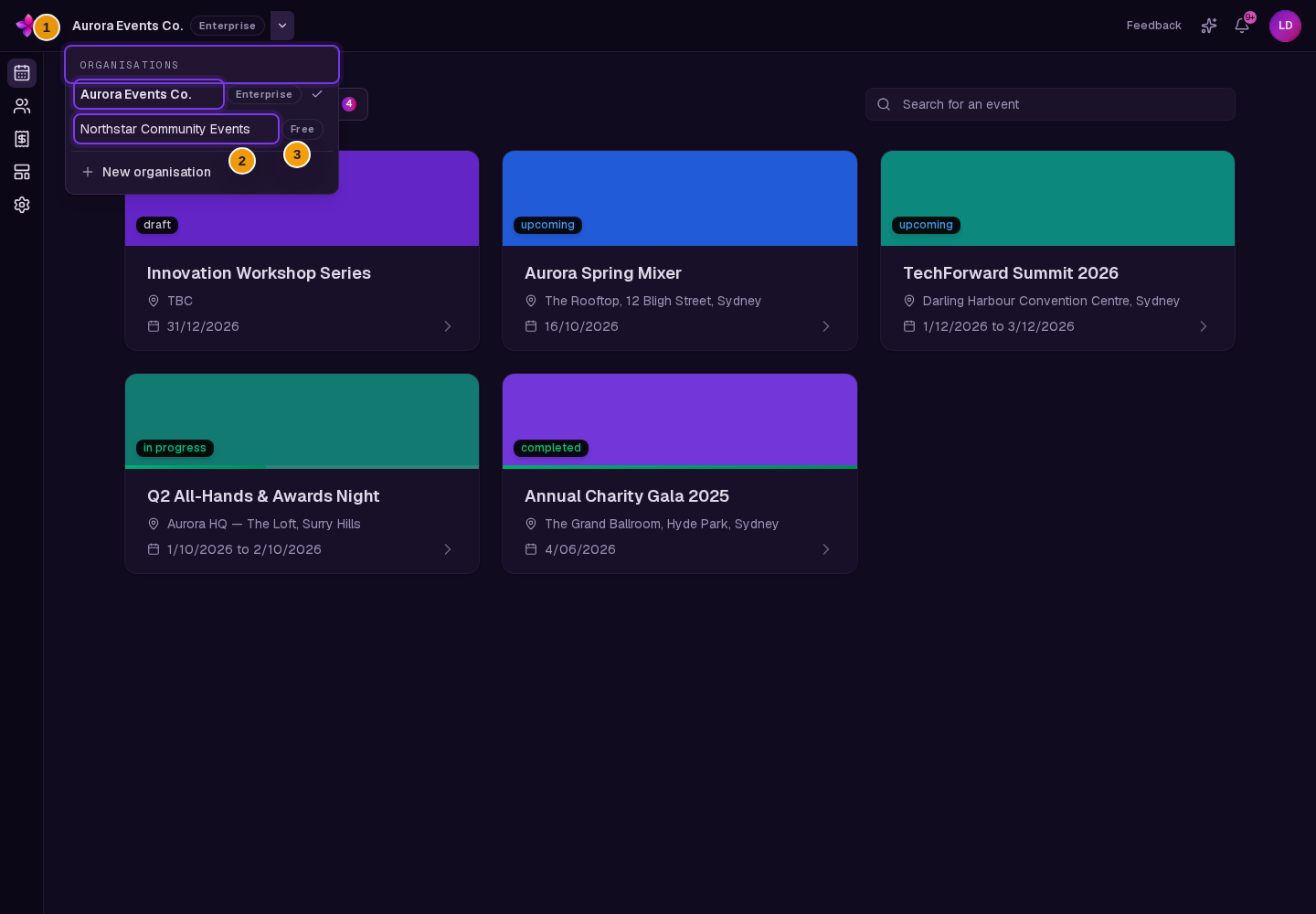Open the notifications bell
1316x914 pixels.
click(x=1242, y=26)
